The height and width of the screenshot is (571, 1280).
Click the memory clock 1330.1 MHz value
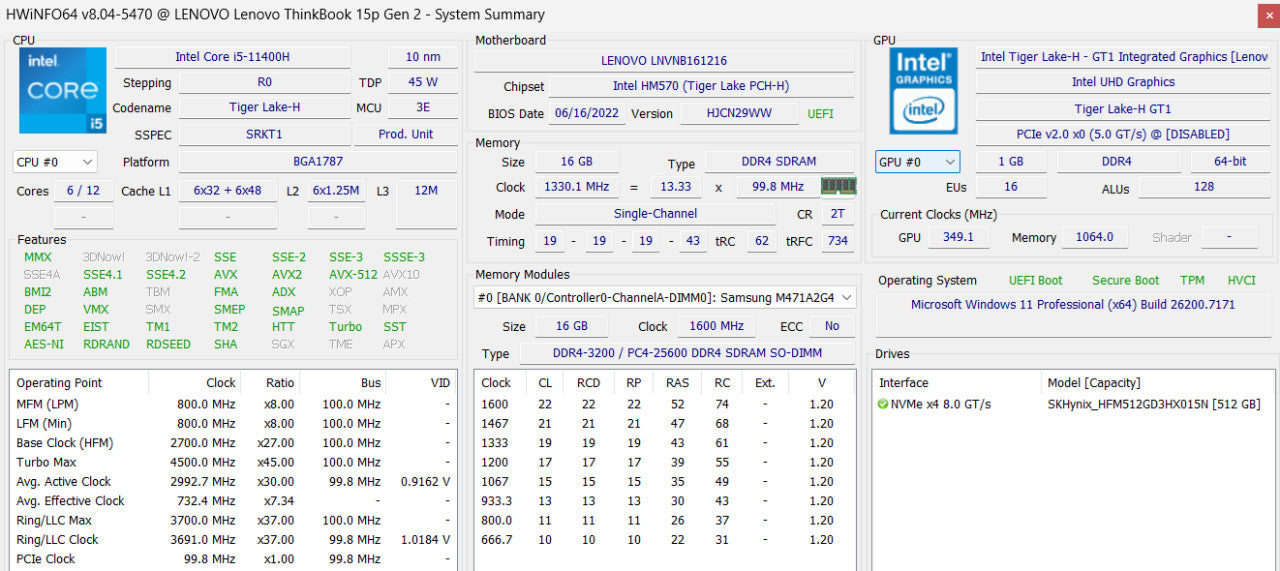coord(575,187)
